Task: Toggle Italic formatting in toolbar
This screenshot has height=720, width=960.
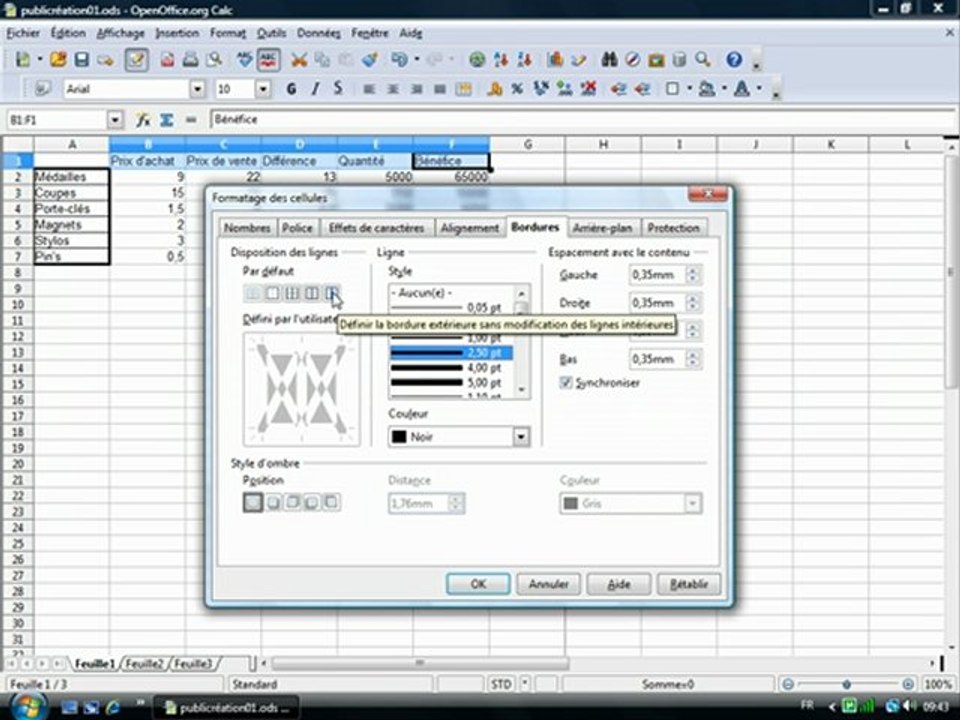Action: (315, 89)
